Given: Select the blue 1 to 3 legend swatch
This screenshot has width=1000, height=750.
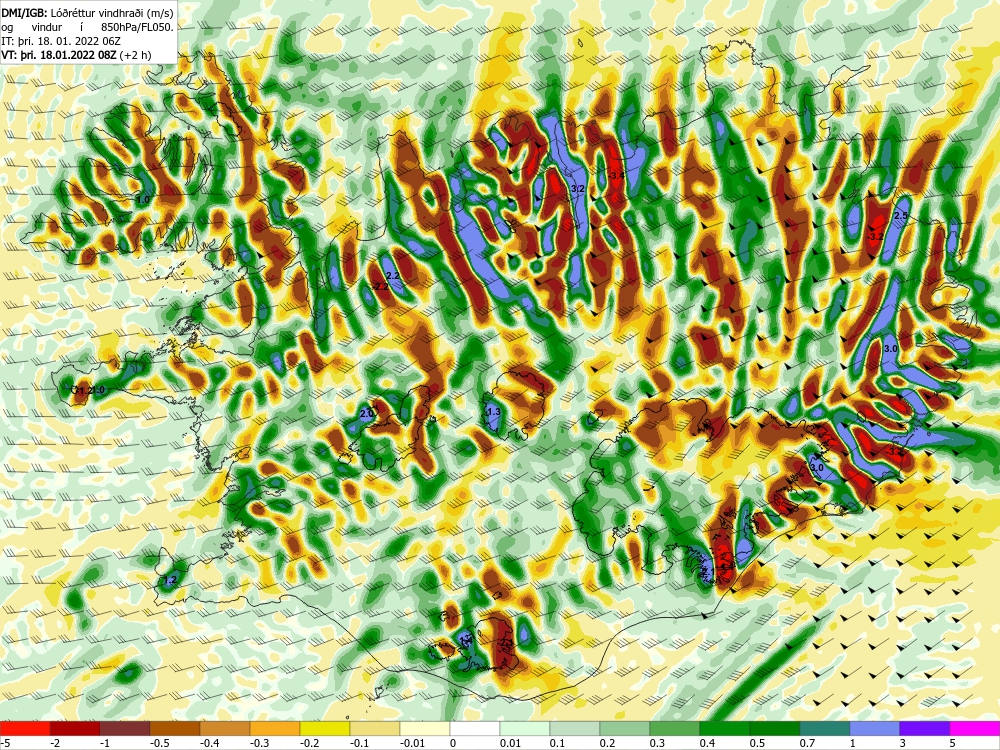Looking at the screenshot, I should coord(875,729).
